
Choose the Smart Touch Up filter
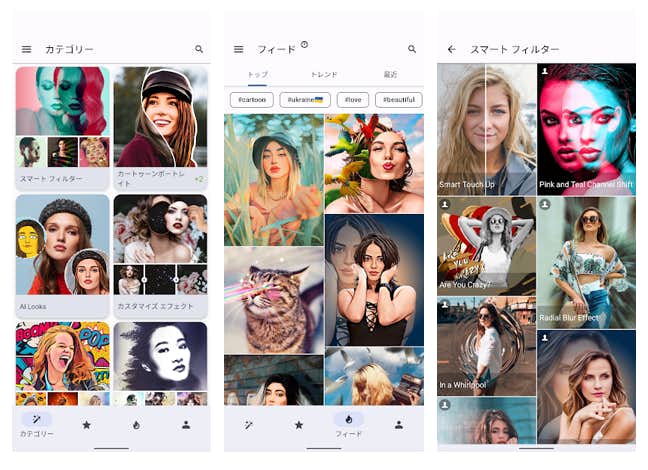click(485, 128)
